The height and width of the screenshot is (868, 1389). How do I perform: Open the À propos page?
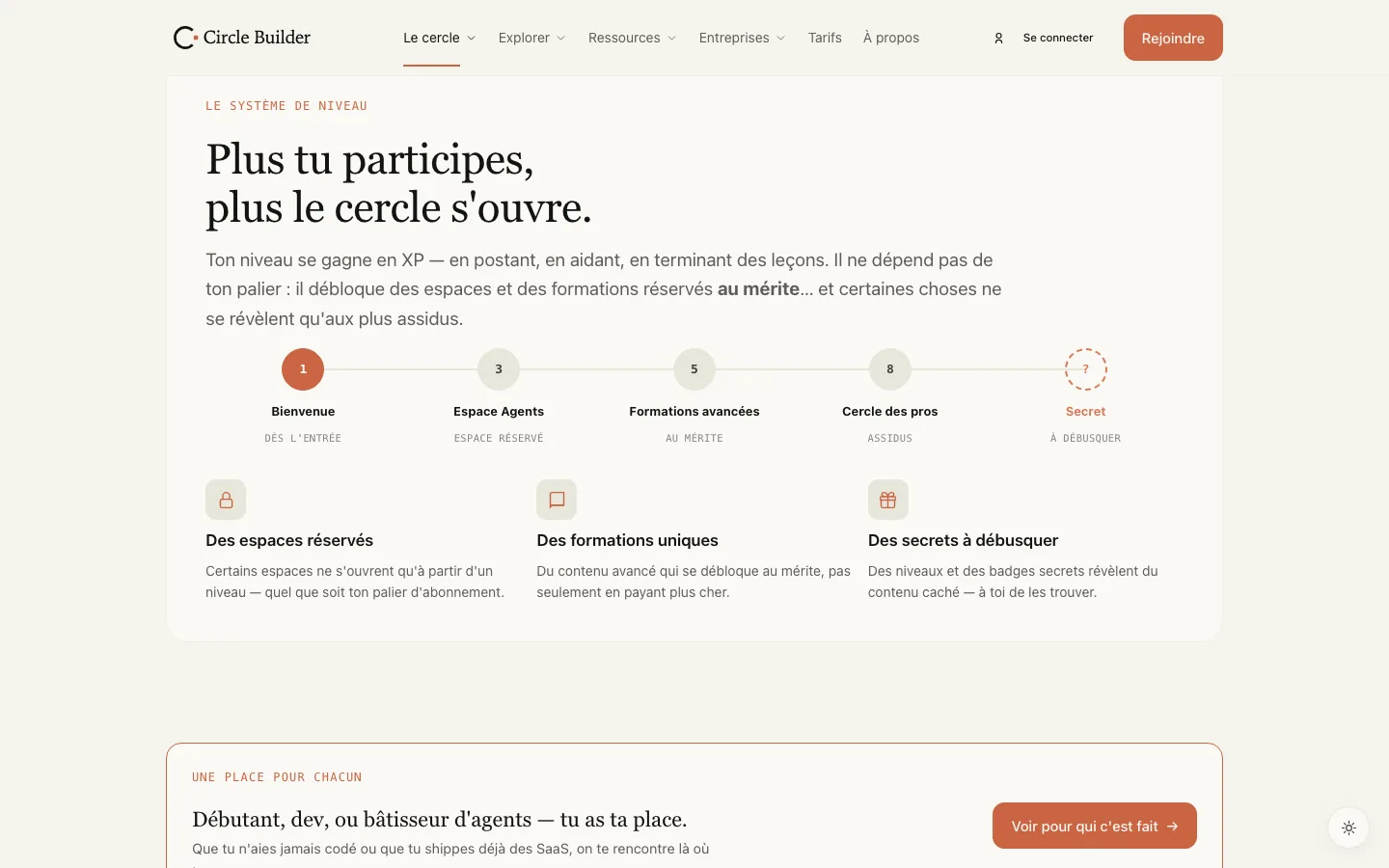(891, 38)
